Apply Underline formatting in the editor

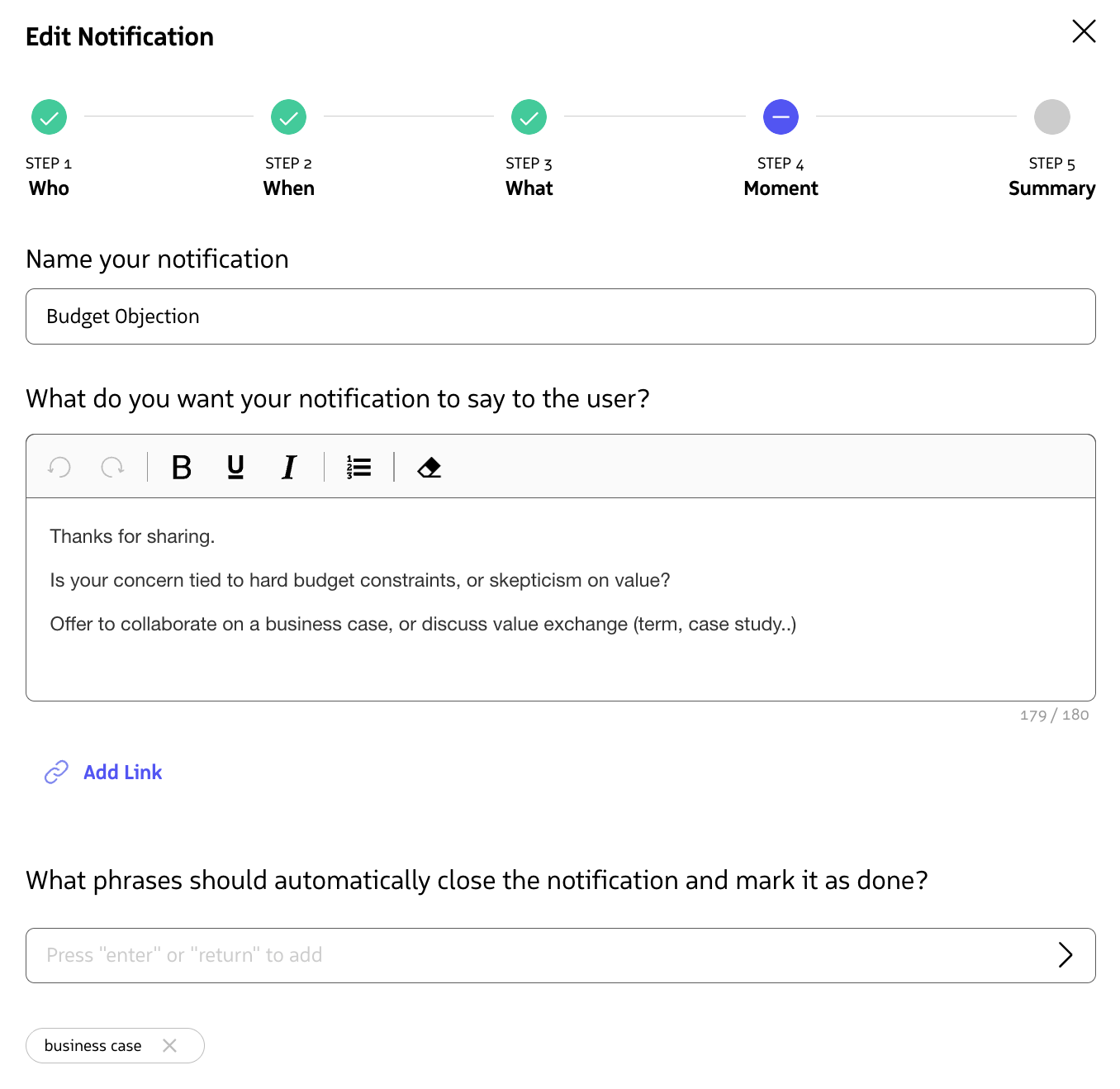click(235, 467)
